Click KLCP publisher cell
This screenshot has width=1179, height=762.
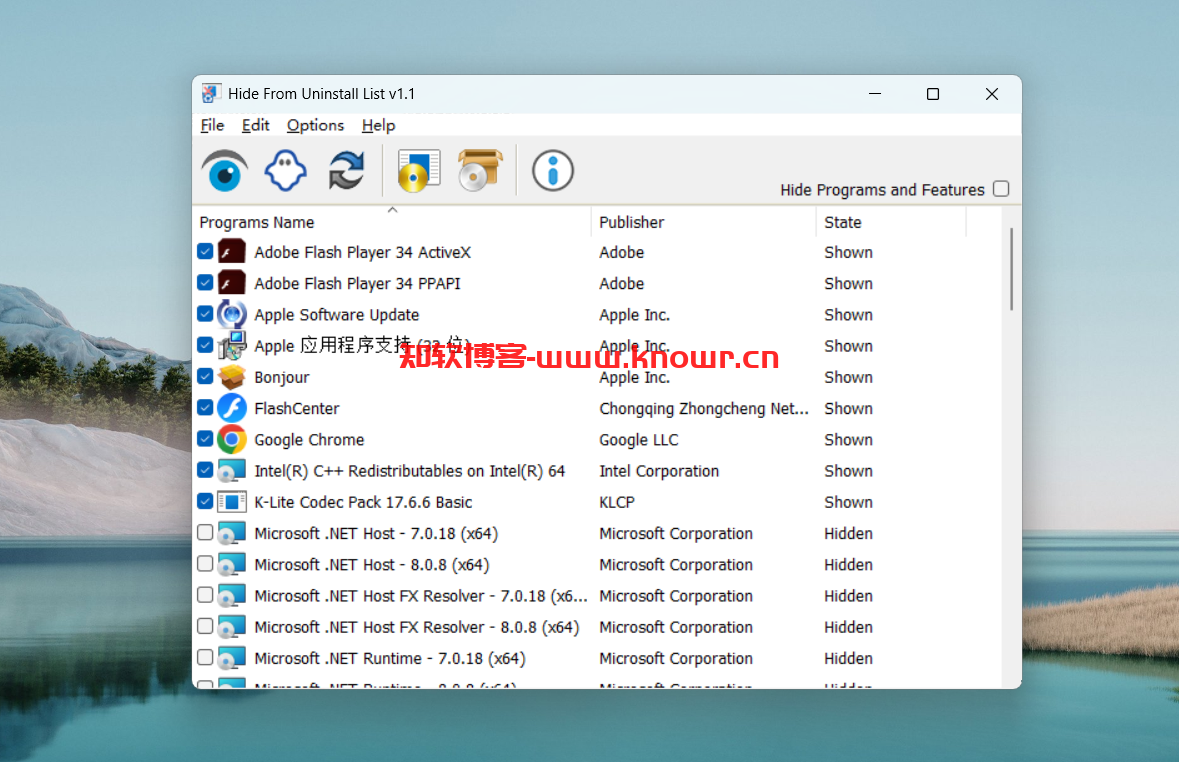coord(617,502)
